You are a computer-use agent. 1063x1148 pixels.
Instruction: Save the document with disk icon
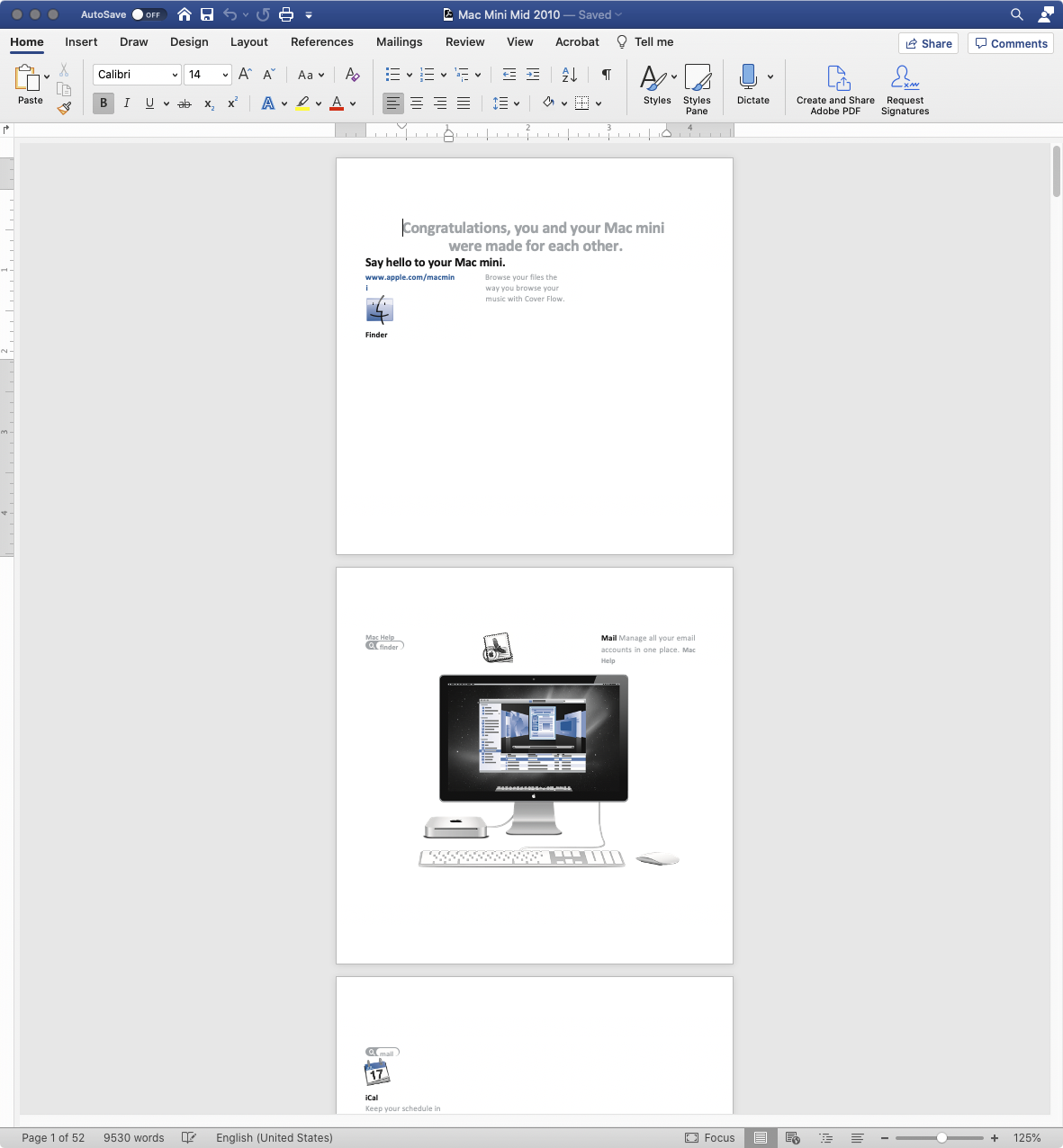pyautogui.click(x=207, y=14)
